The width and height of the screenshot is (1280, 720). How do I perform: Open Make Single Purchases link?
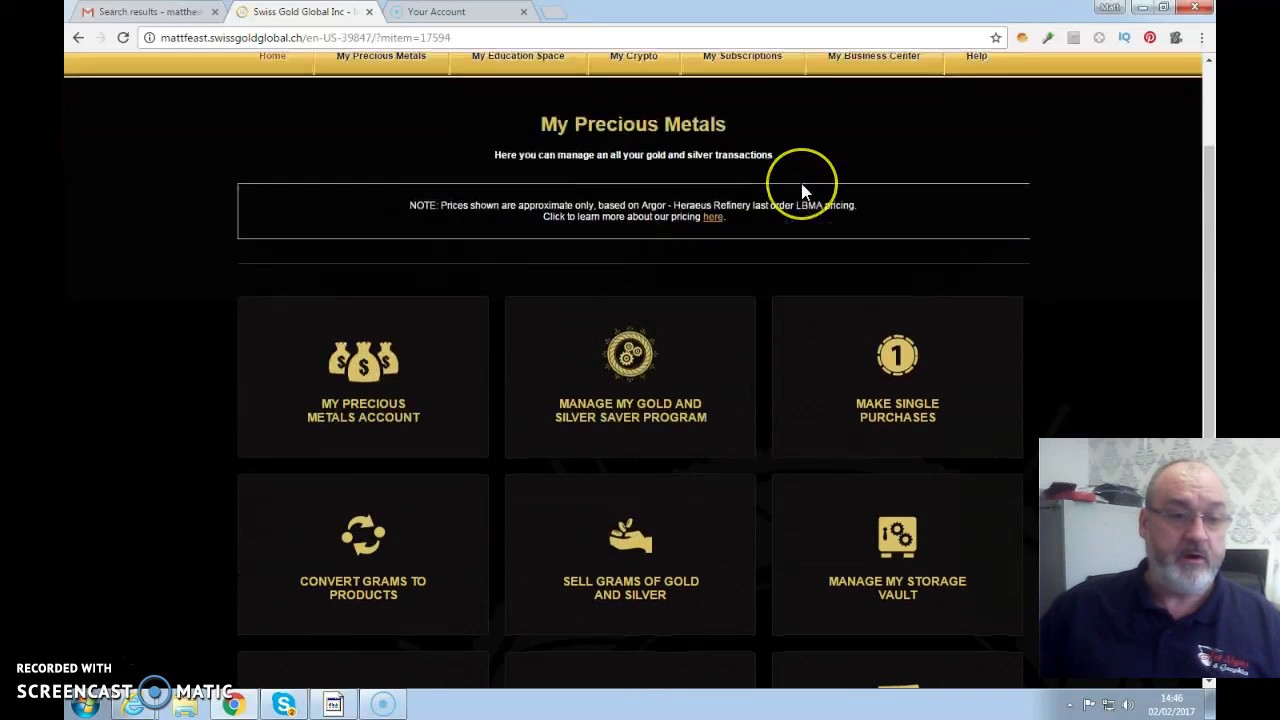897,410
